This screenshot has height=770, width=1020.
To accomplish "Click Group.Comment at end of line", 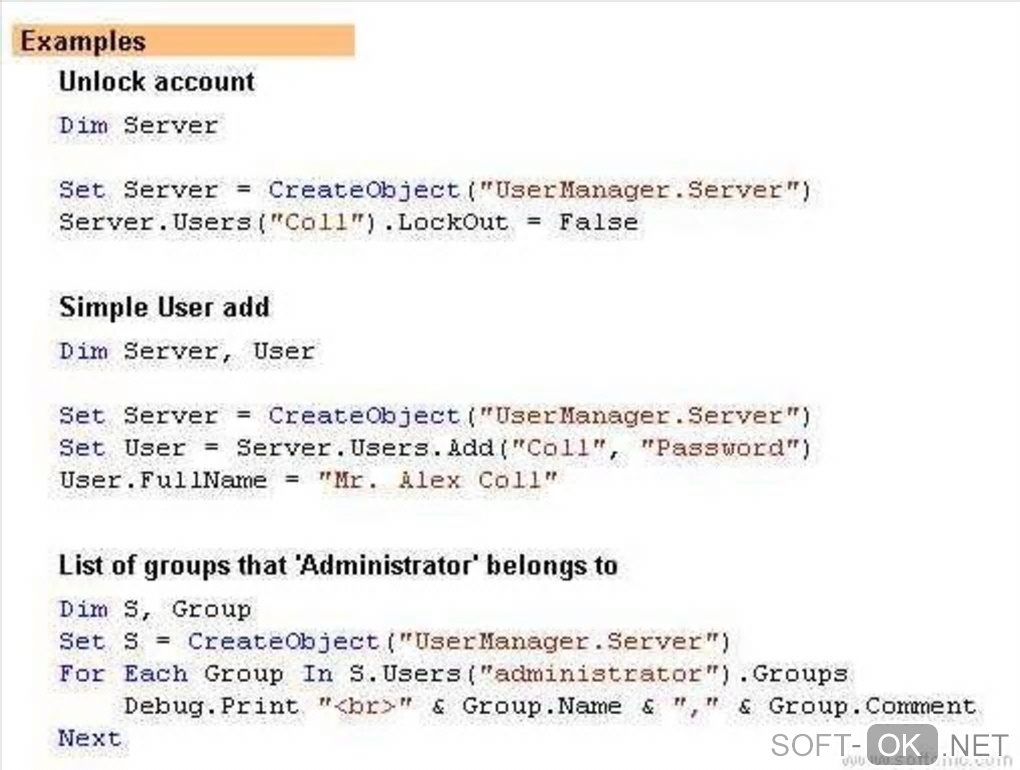I will coord(872,706).
